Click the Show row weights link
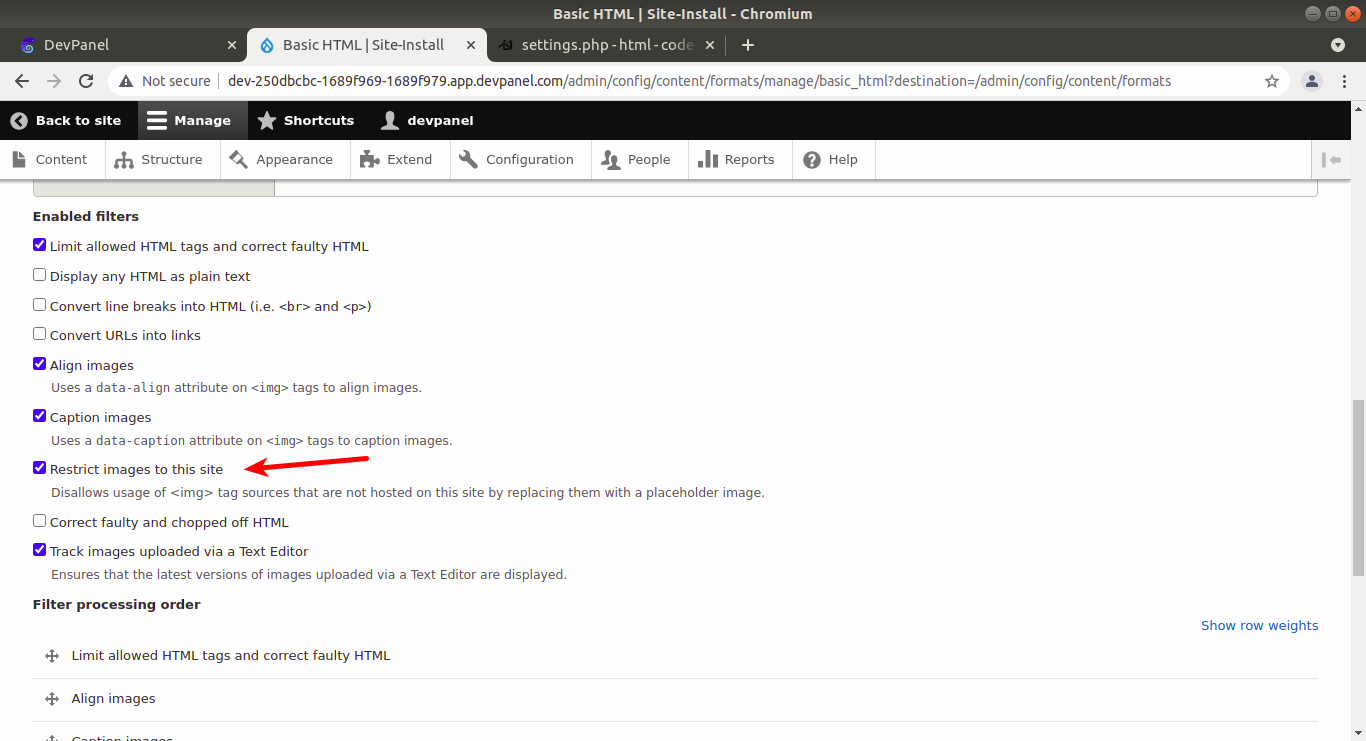This screenshot has width=1366, height=741. [x=1259, y=625]
